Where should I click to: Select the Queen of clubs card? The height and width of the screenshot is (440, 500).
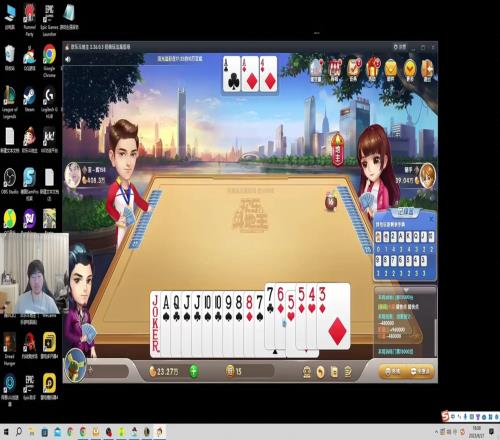176,324
